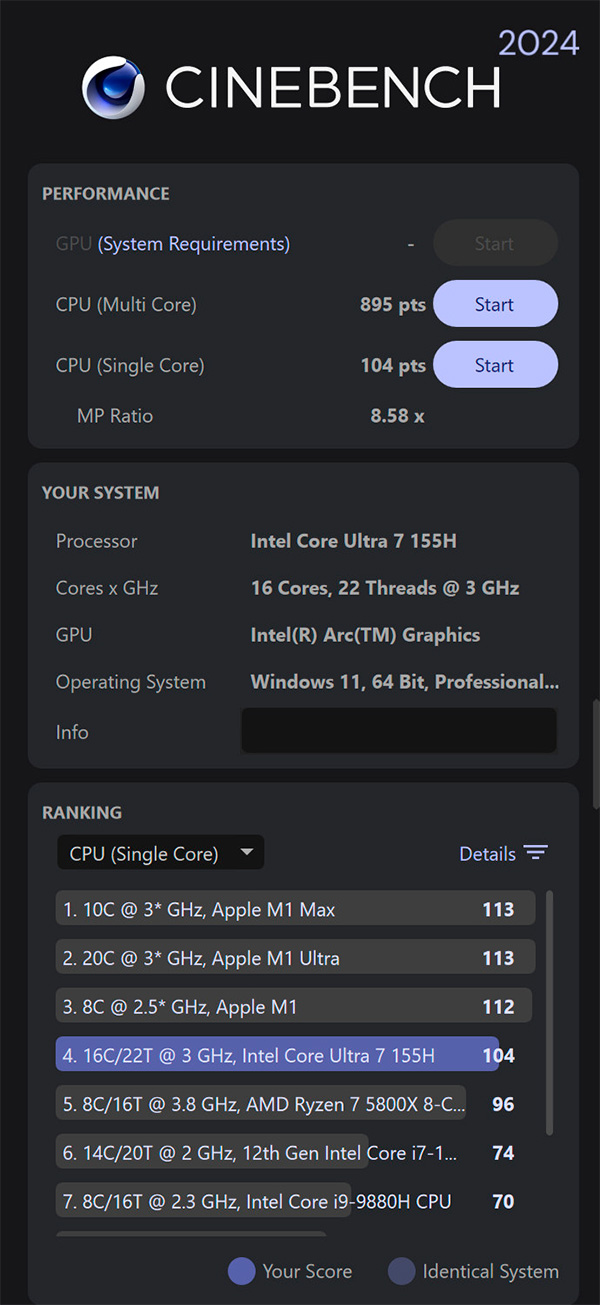
Task: Click the Details filter lines icon
Action: 536,853
